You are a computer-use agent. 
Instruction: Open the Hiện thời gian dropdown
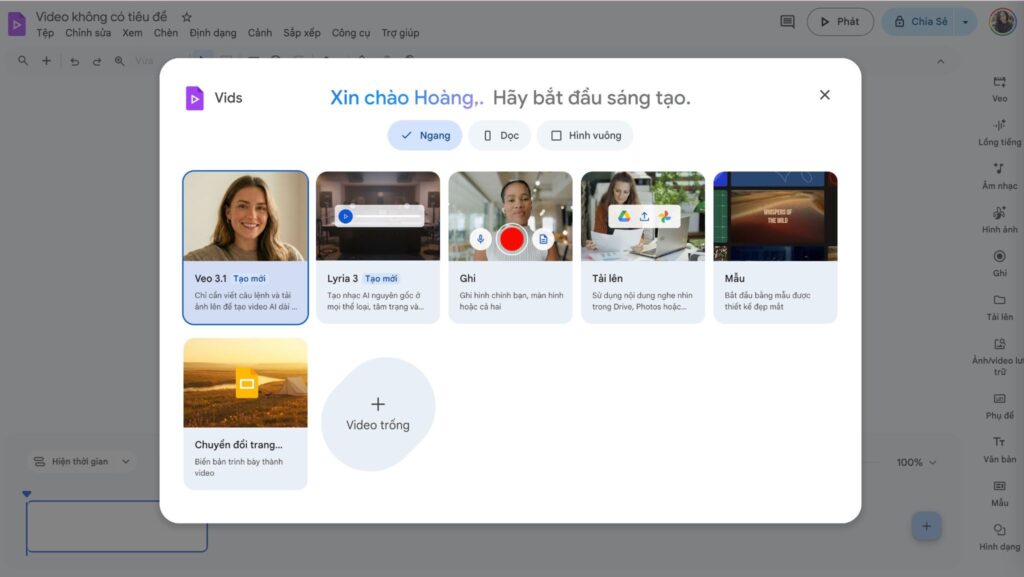pos(82,461)
